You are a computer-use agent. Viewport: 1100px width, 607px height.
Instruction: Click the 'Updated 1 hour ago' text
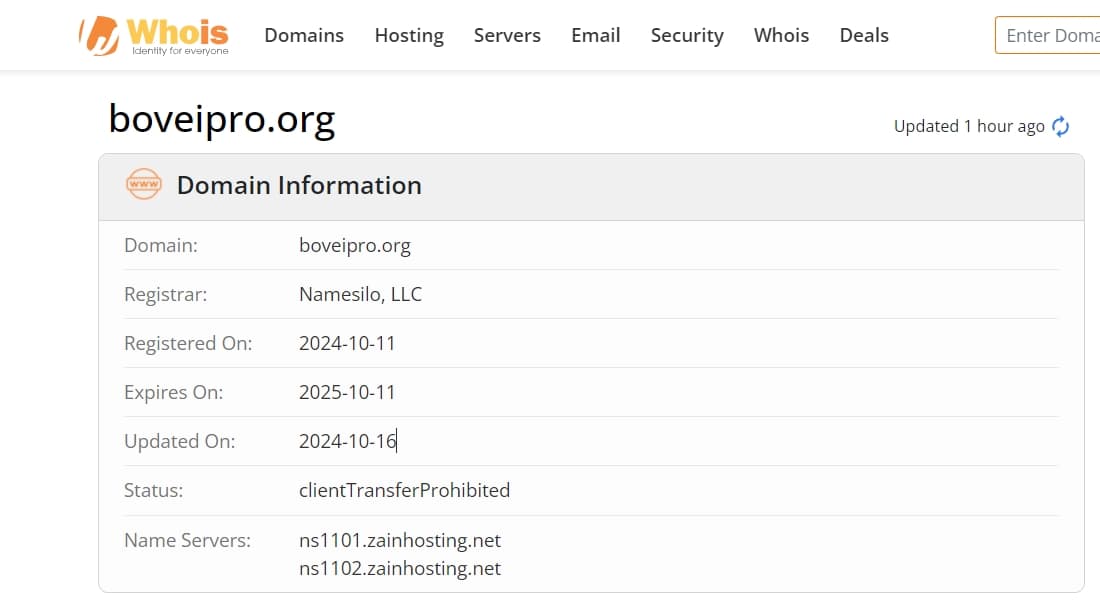pos(969,126)
